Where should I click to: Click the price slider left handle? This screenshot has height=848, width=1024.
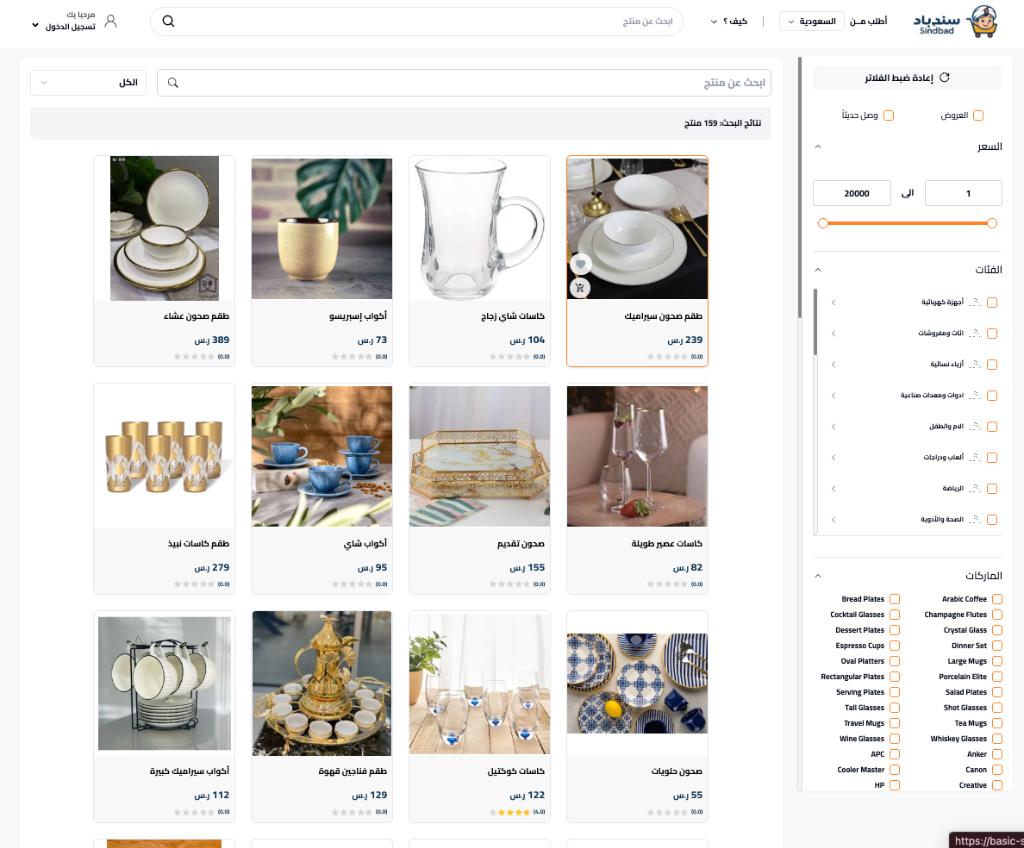coord(823,223)
